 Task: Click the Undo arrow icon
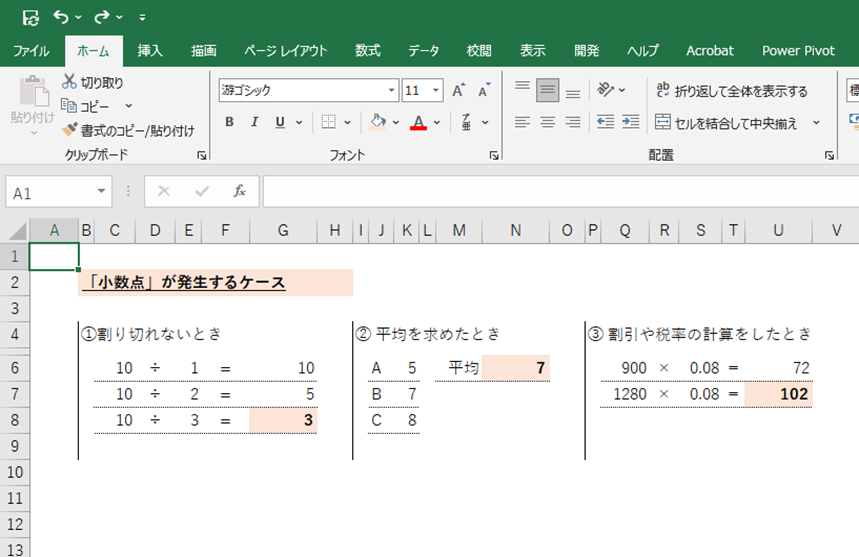point(61,17)
